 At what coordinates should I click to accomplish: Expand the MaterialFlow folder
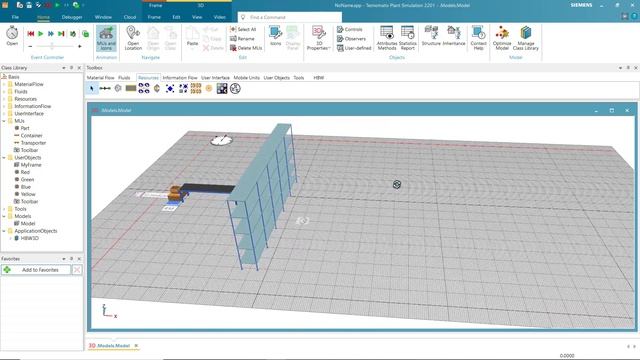[4, 84]
